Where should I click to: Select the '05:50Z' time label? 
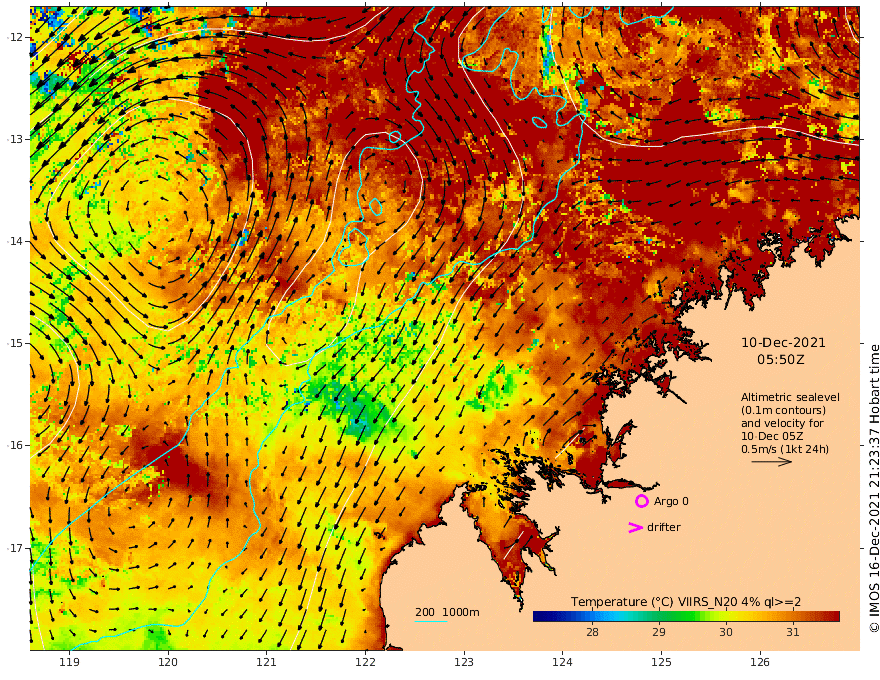coord(781,359)
